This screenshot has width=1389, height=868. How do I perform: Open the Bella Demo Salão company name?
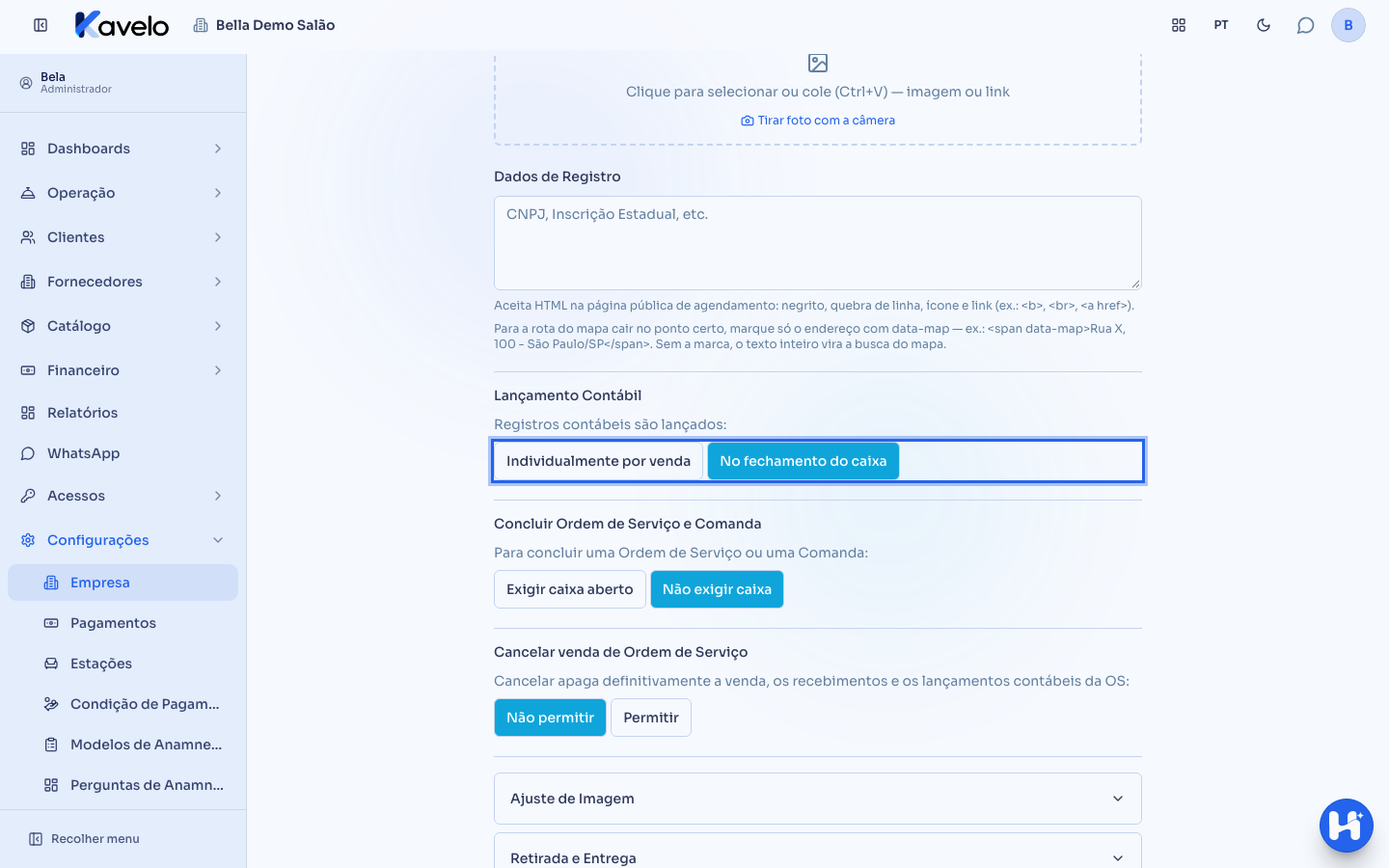[275, 25]
